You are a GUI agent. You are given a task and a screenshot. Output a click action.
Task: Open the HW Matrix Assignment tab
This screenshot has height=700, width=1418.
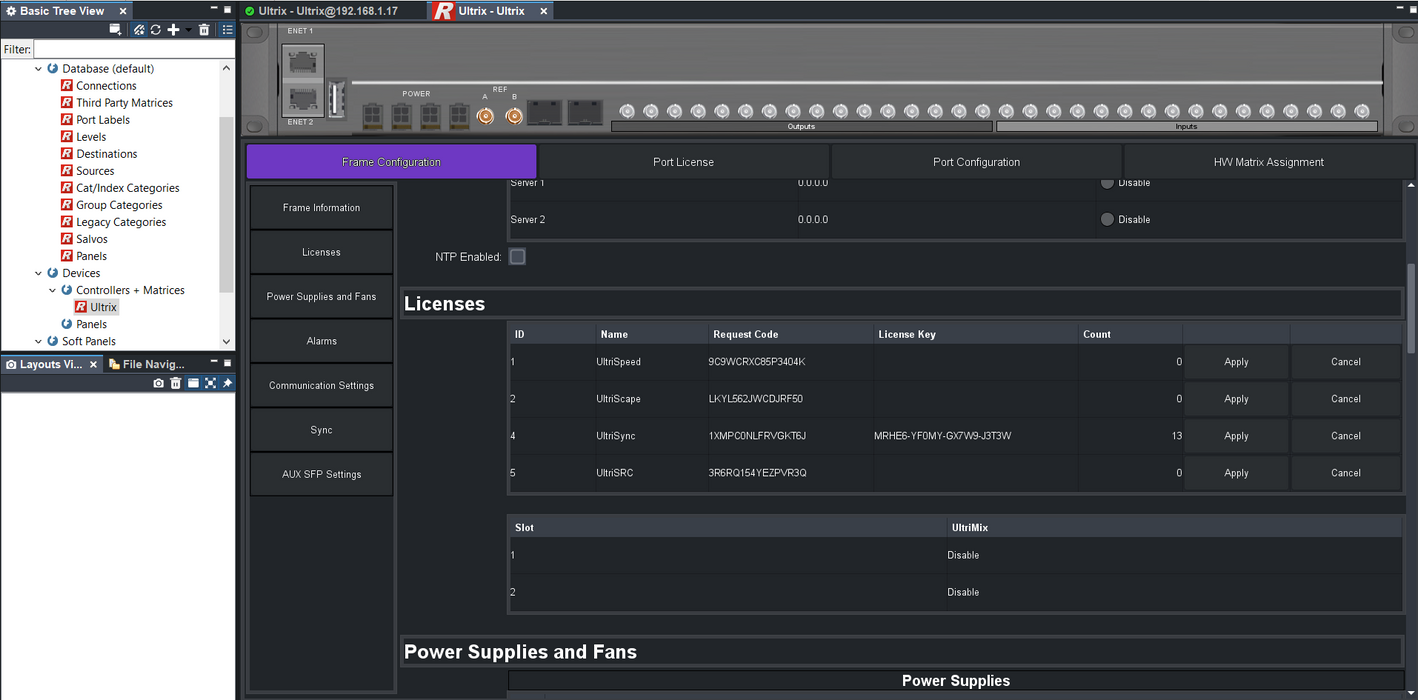[x=1269, y=162]
